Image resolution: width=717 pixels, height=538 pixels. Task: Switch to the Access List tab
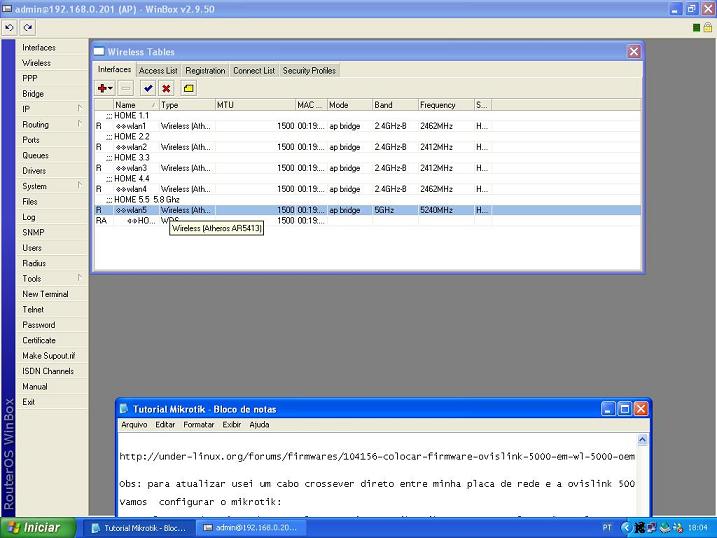pyautogui.click(x=158, y=70)
